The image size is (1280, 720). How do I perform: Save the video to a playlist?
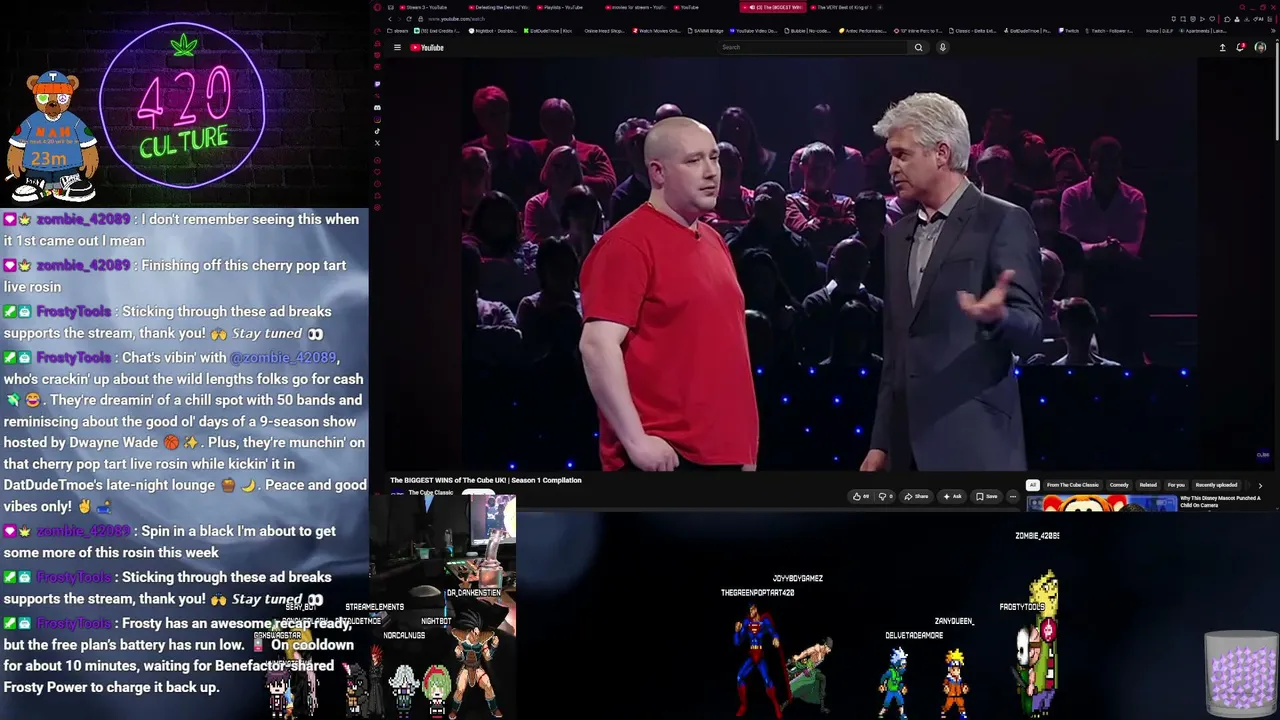987,496
